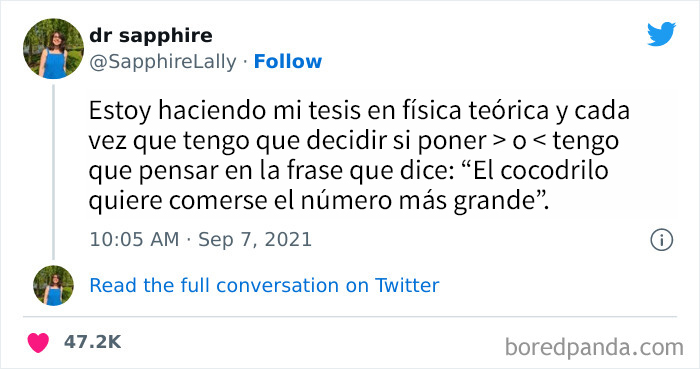Click the 10:05 AM time of the tweet

[x=134, y=240]
